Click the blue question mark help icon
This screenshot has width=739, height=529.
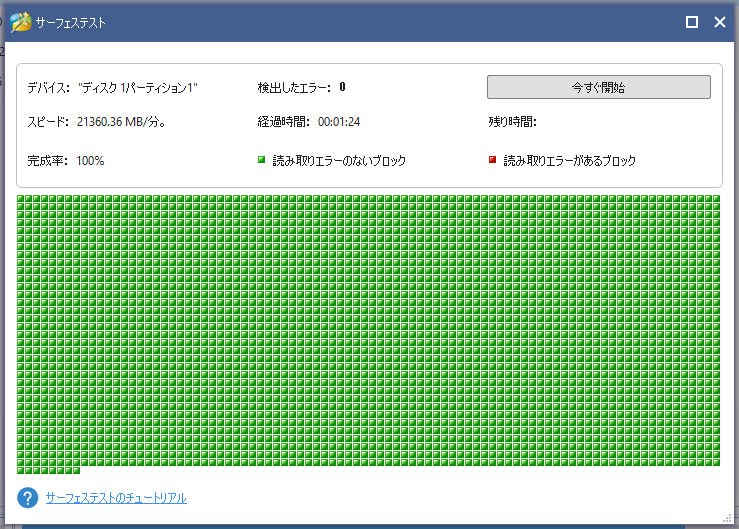click(x=28, y=498)
